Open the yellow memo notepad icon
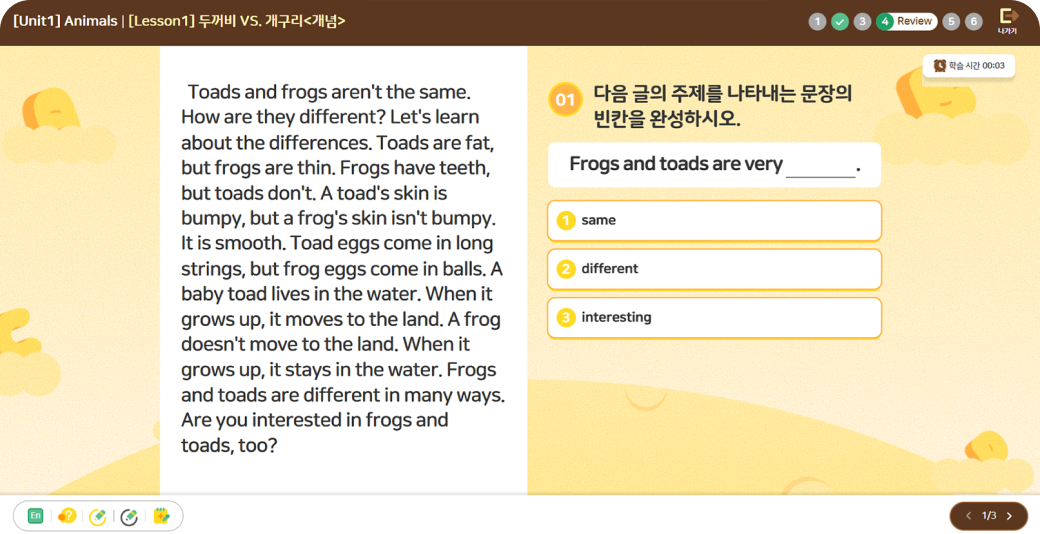This screenshot has height=534, width=1040. click(x=161, y=516)
